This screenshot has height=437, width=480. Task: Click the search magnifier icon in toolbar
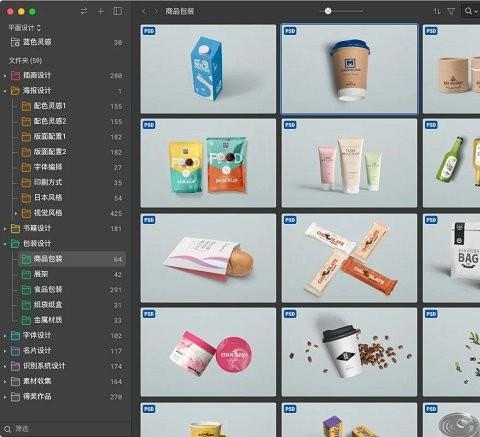[468, 11]
